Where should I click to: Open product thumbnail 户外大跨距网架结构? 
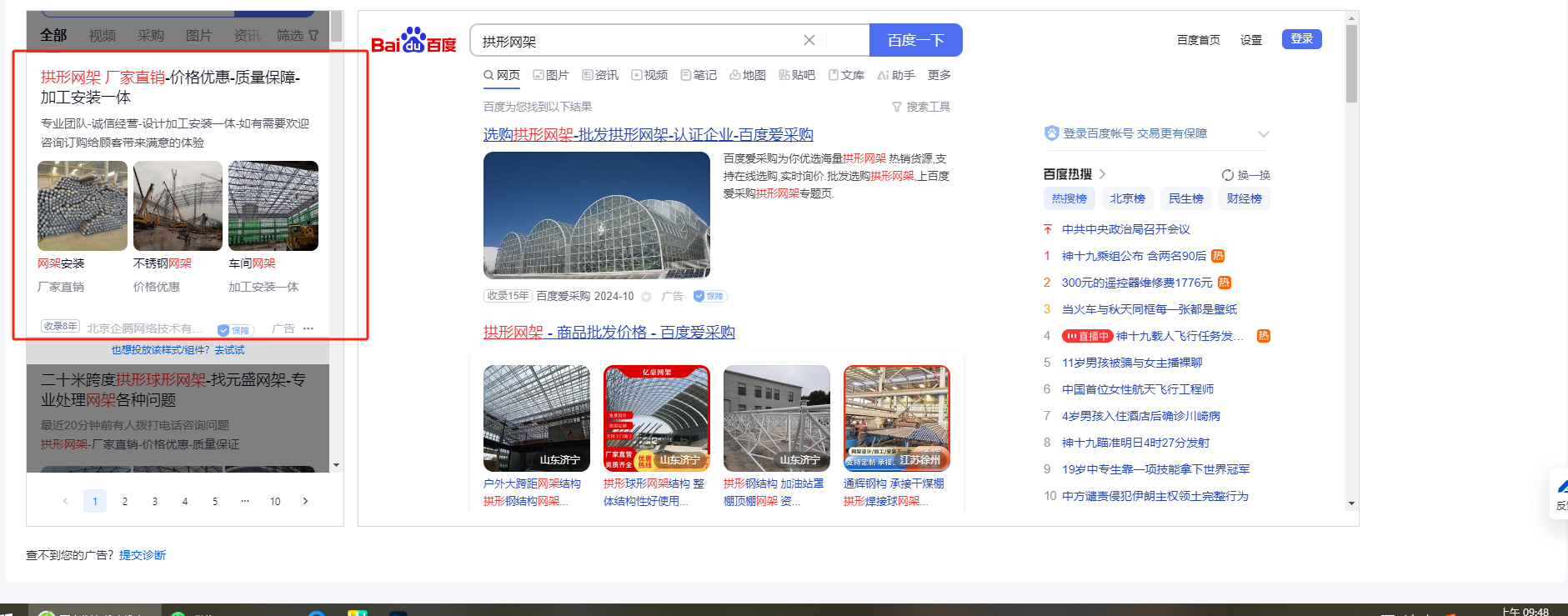point(537,418)
